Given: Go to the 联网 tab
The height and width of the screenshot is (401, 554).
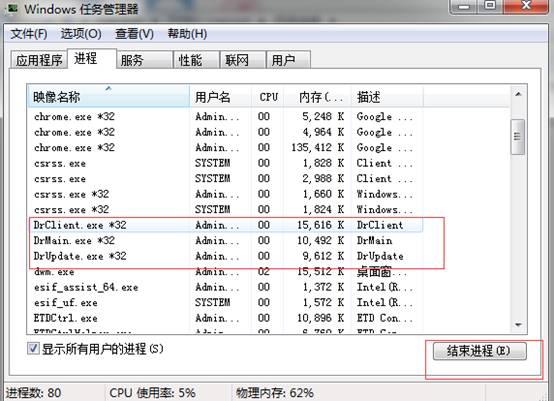Looking at the screenshot, I should (x=243, y=60).
